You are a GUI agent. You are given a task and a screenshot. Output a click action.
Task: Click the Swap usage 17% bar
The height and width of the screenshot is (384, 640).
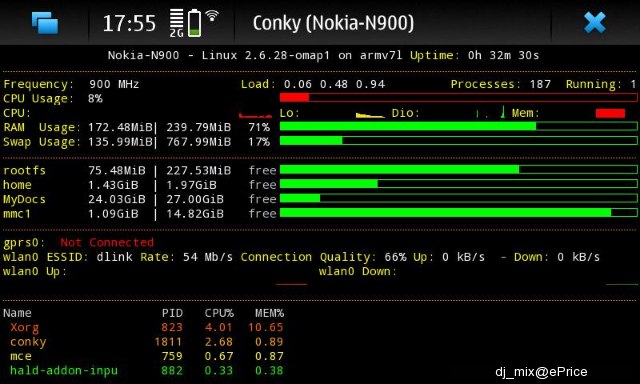[x=458, y=141]
